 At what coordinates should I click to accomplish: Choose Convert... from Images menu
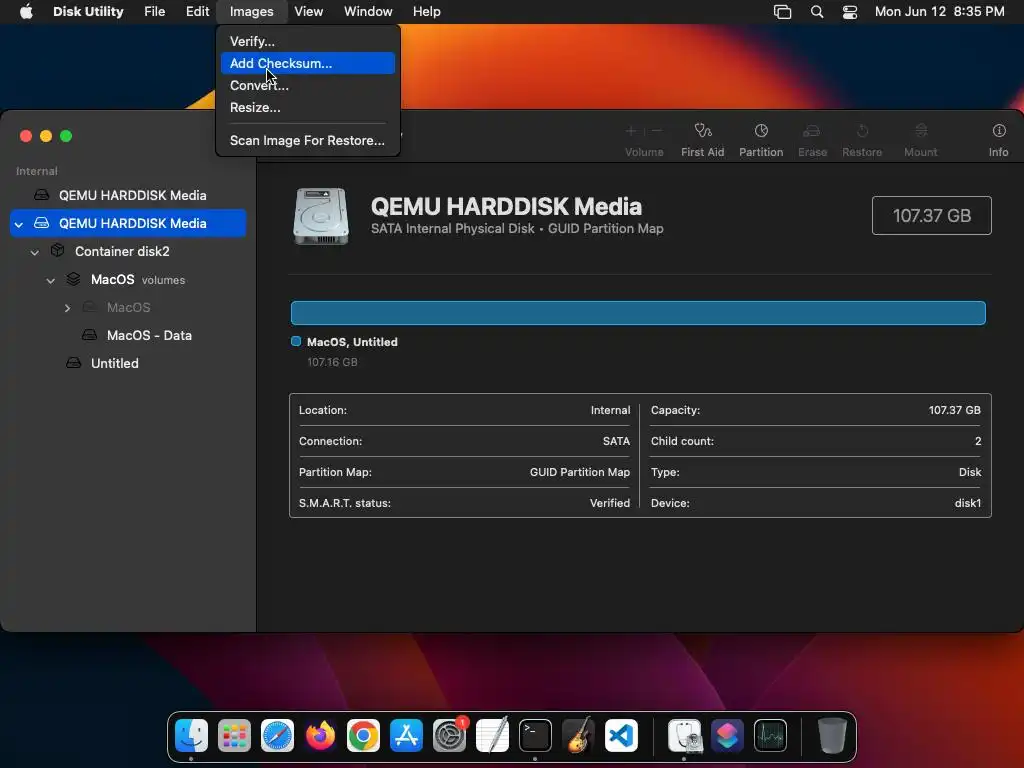pyautogui.click(x=308, y=86)
